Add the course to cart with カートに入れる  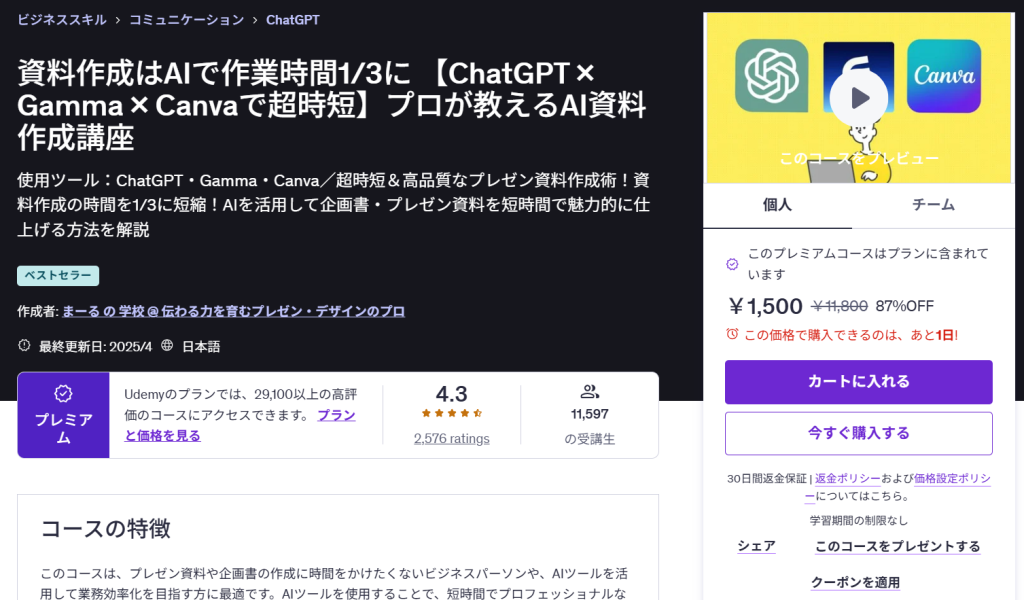[858, 381]
